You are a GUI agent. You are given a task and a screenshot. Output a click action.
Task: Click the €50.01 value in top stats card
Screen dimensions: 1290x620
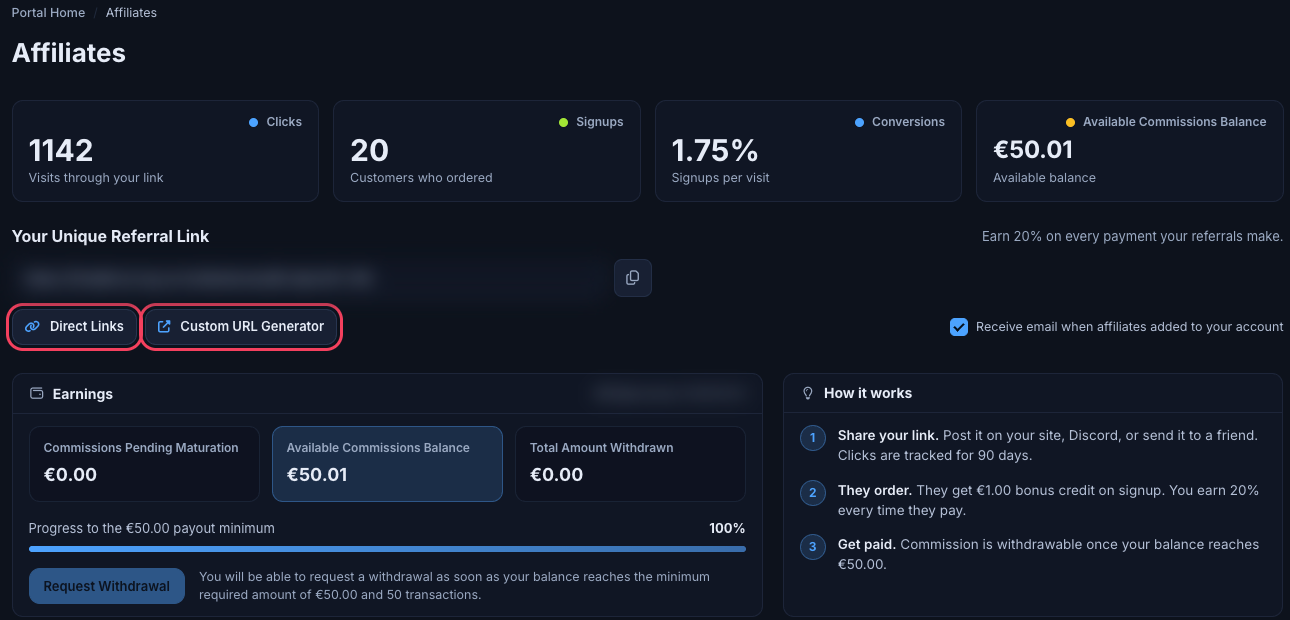pyautogui.click(x=1033, y=150)
